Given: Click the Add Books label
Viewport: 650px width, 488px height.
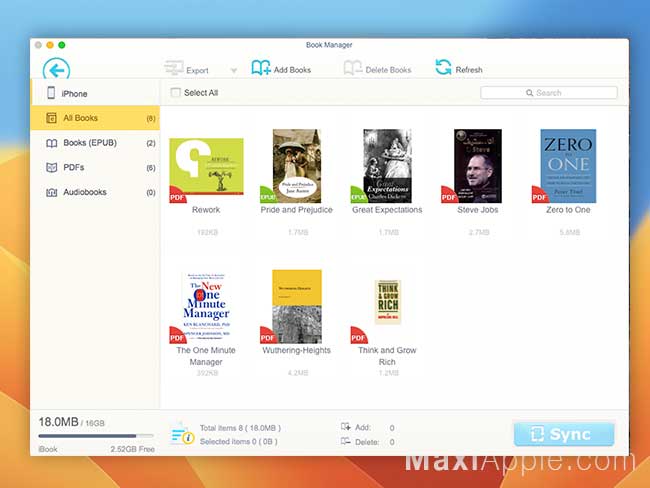Looking at the screenshot, I should (x=292, y=70).
